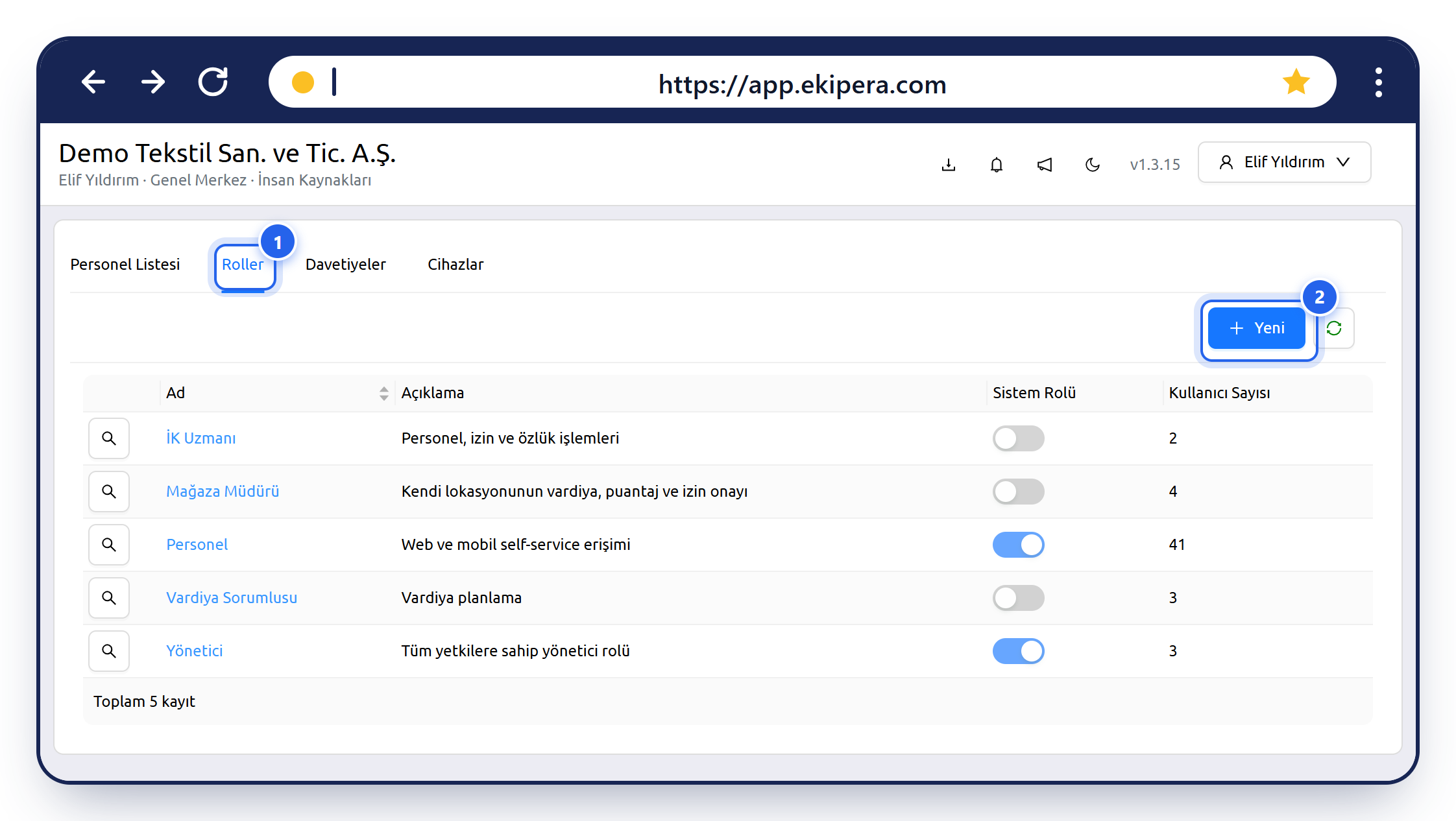This screenshot has width=1456, height=821.
Task: Click the user count 41 cell
Action: (1177, 545)
